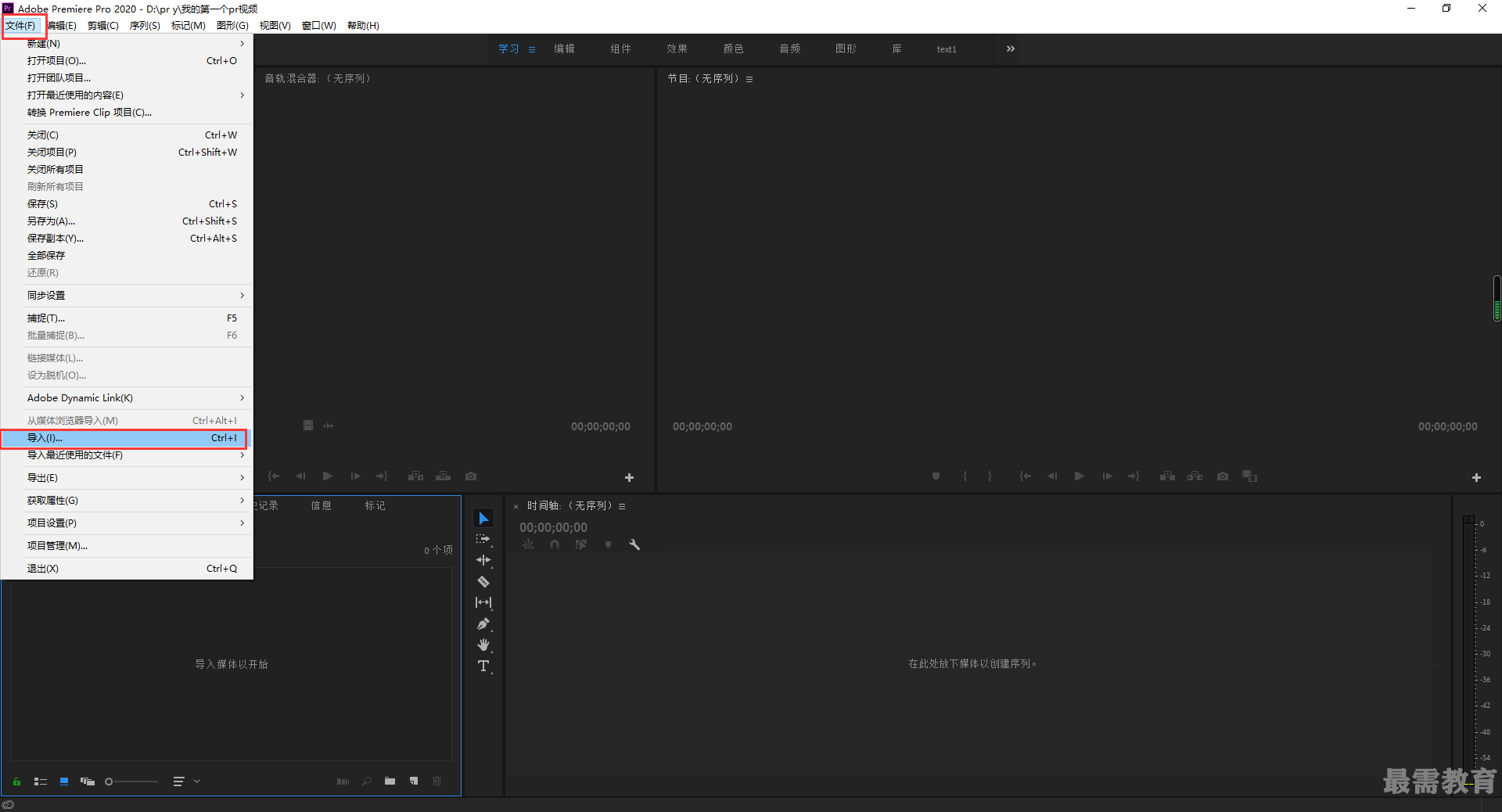Switch Project panel to freeform view
This screenshot has width=1502, height=812.
(88, 781)
